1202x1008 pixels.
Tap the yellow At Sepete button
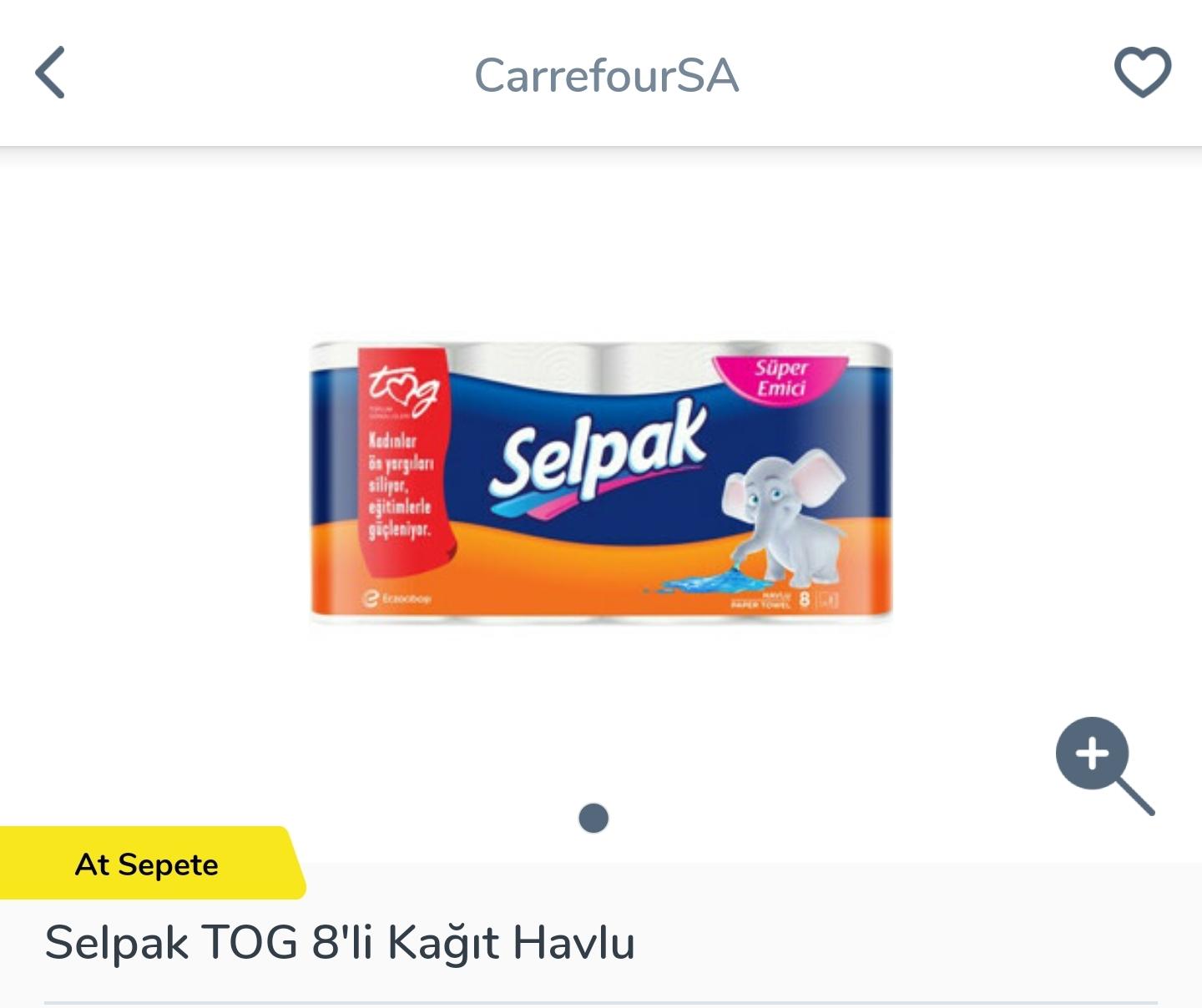click(x=150, y=864)
